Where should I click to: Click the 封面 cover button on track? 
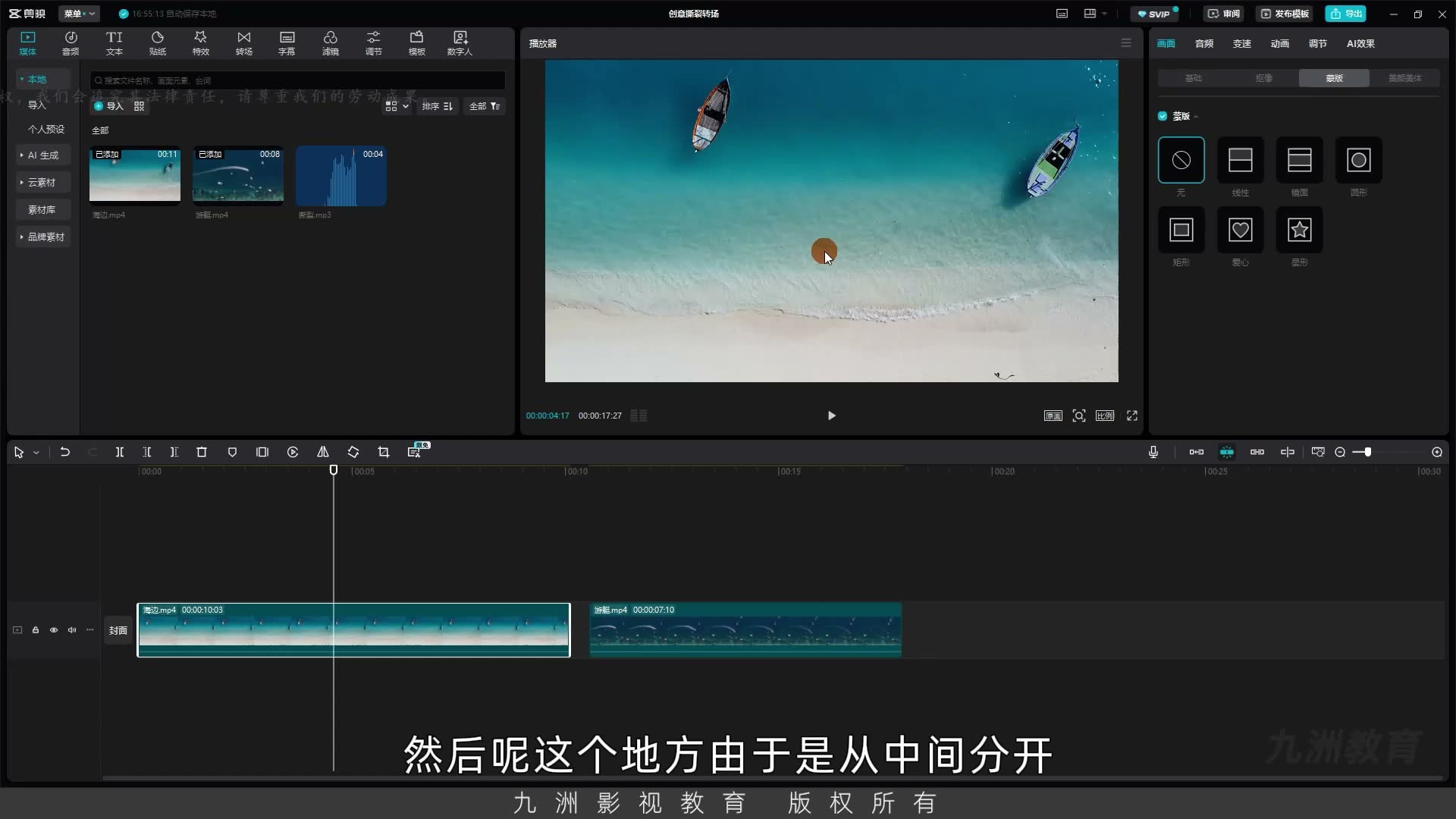click(x=118, y=630)
